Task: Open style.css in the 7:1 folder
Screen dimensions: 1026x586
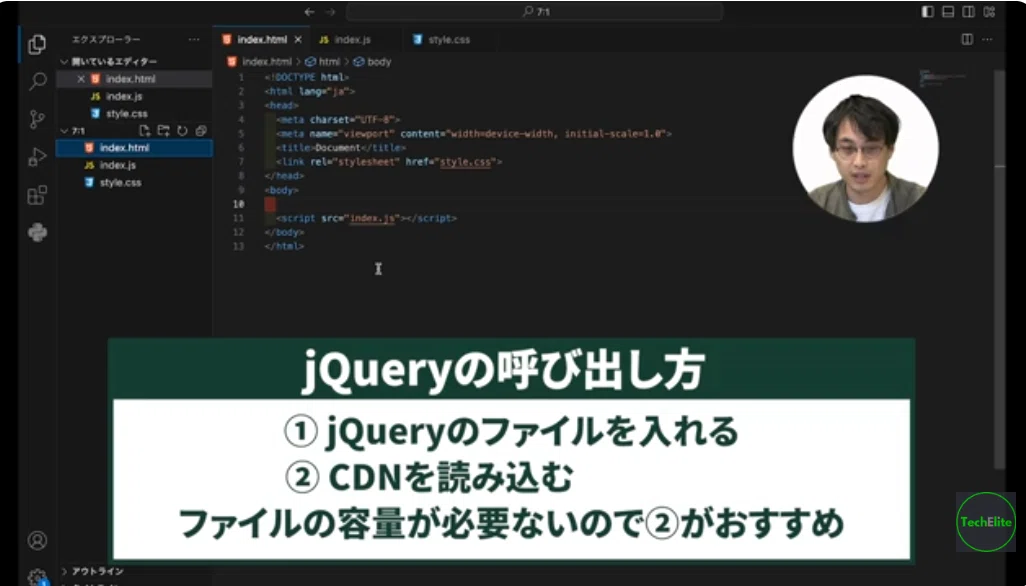Action: pos(134,182)
